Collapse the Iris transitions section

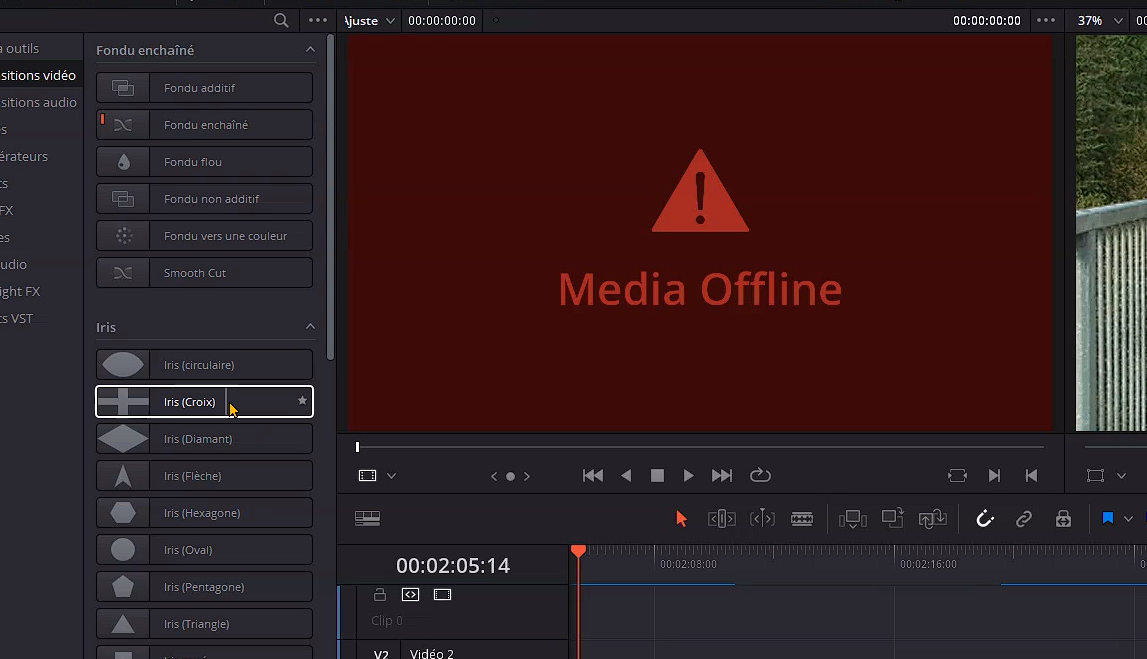(x=310, y=327)
